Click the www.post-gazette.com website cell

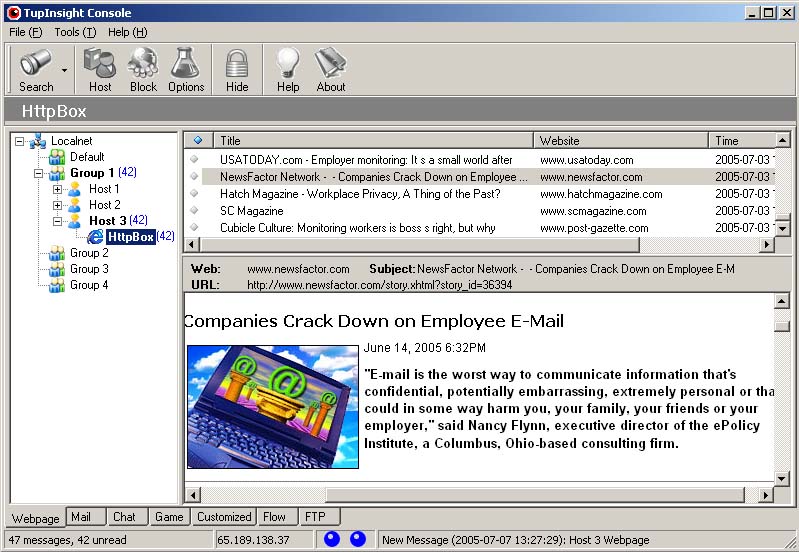click(594, 228)
